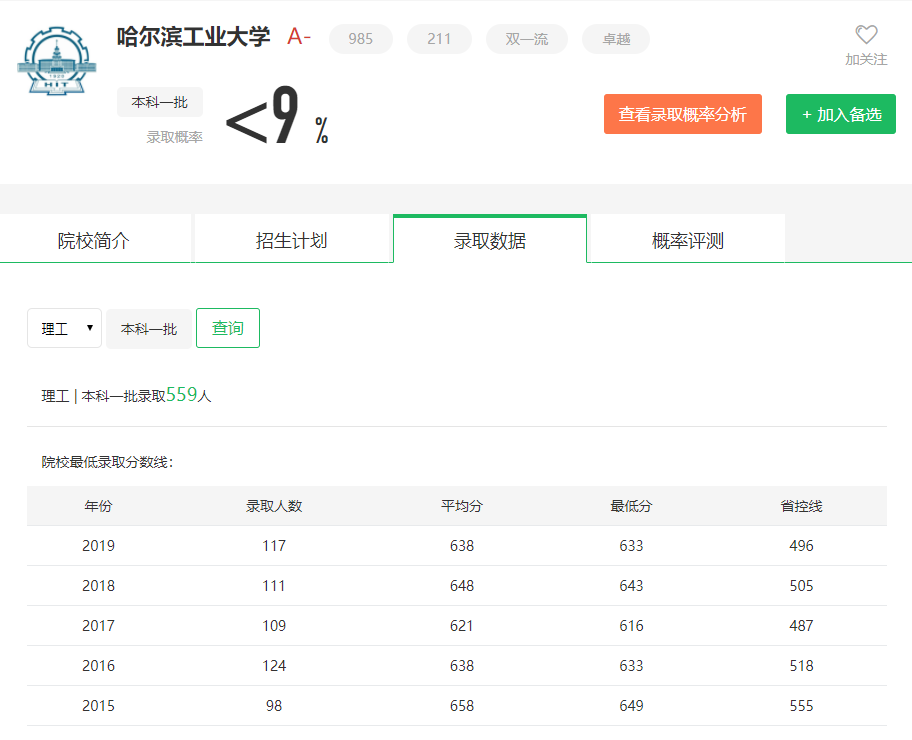This screenshot has width=912, height=740.
Task: Click the 2015 year cell
Action: point(98,706)
